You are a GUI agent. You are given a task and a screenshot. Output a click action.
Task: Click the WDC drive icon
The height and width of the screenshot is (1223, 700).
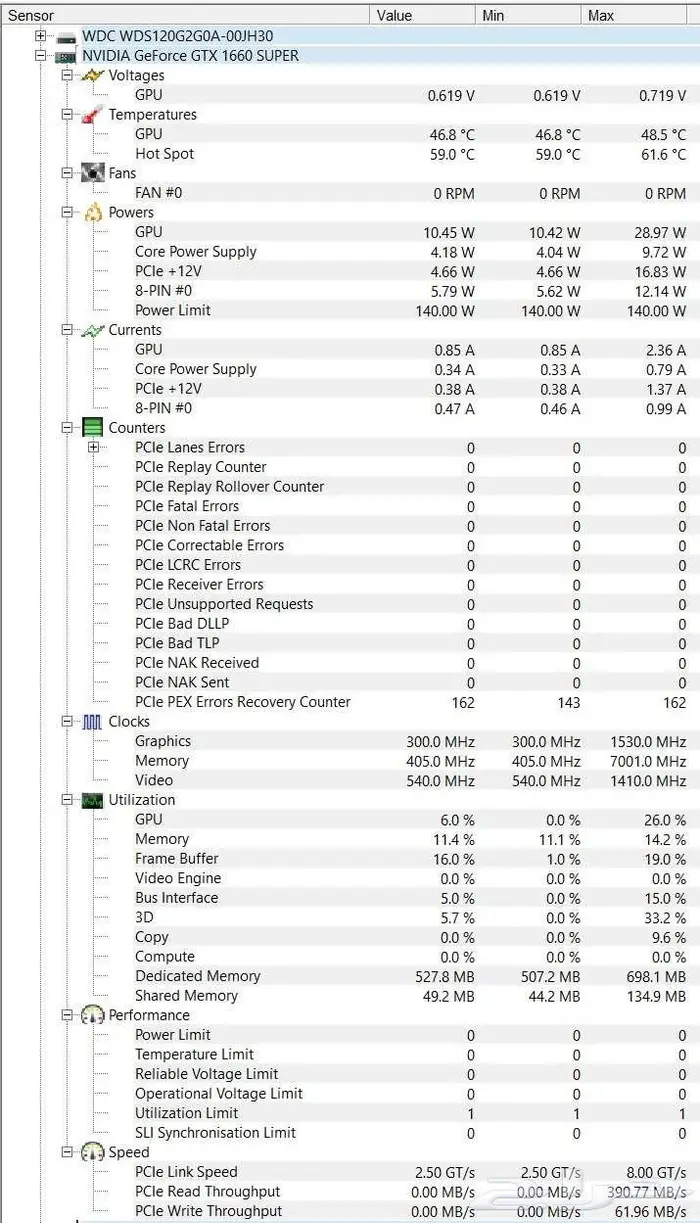pyautogui.click(x=66, y=36)
